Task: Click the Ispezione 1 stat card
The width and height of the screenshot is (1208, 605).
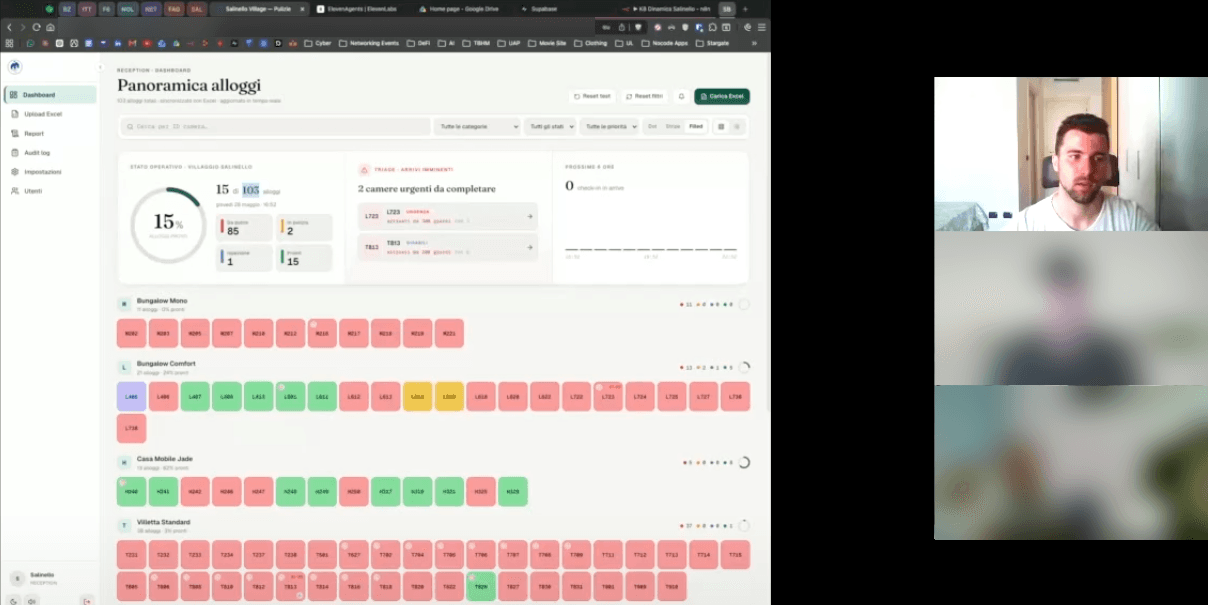Action: [x=244, y=258]
